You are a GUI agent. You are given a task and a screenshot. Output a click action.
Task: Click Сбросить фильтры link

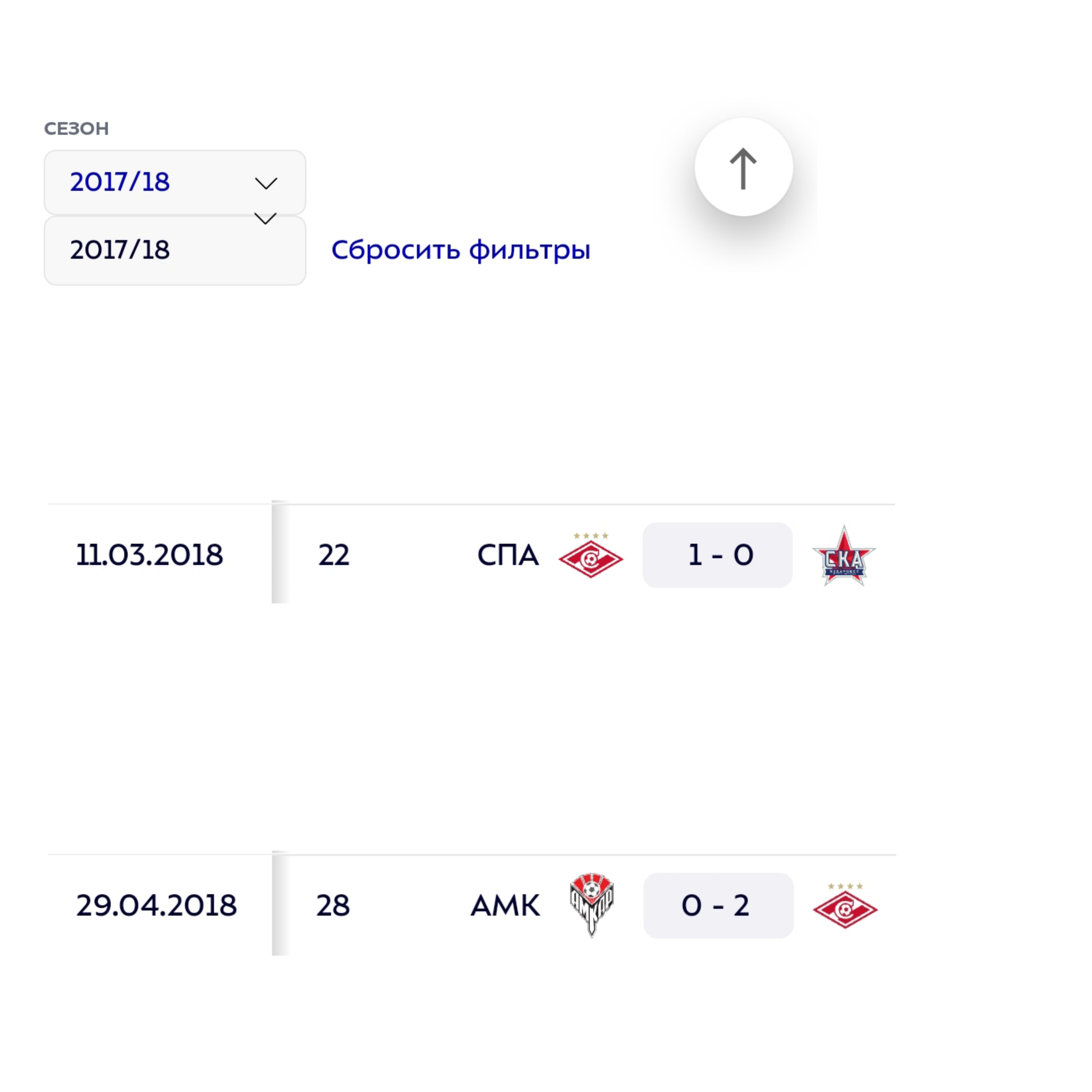(x=461, y=250)
